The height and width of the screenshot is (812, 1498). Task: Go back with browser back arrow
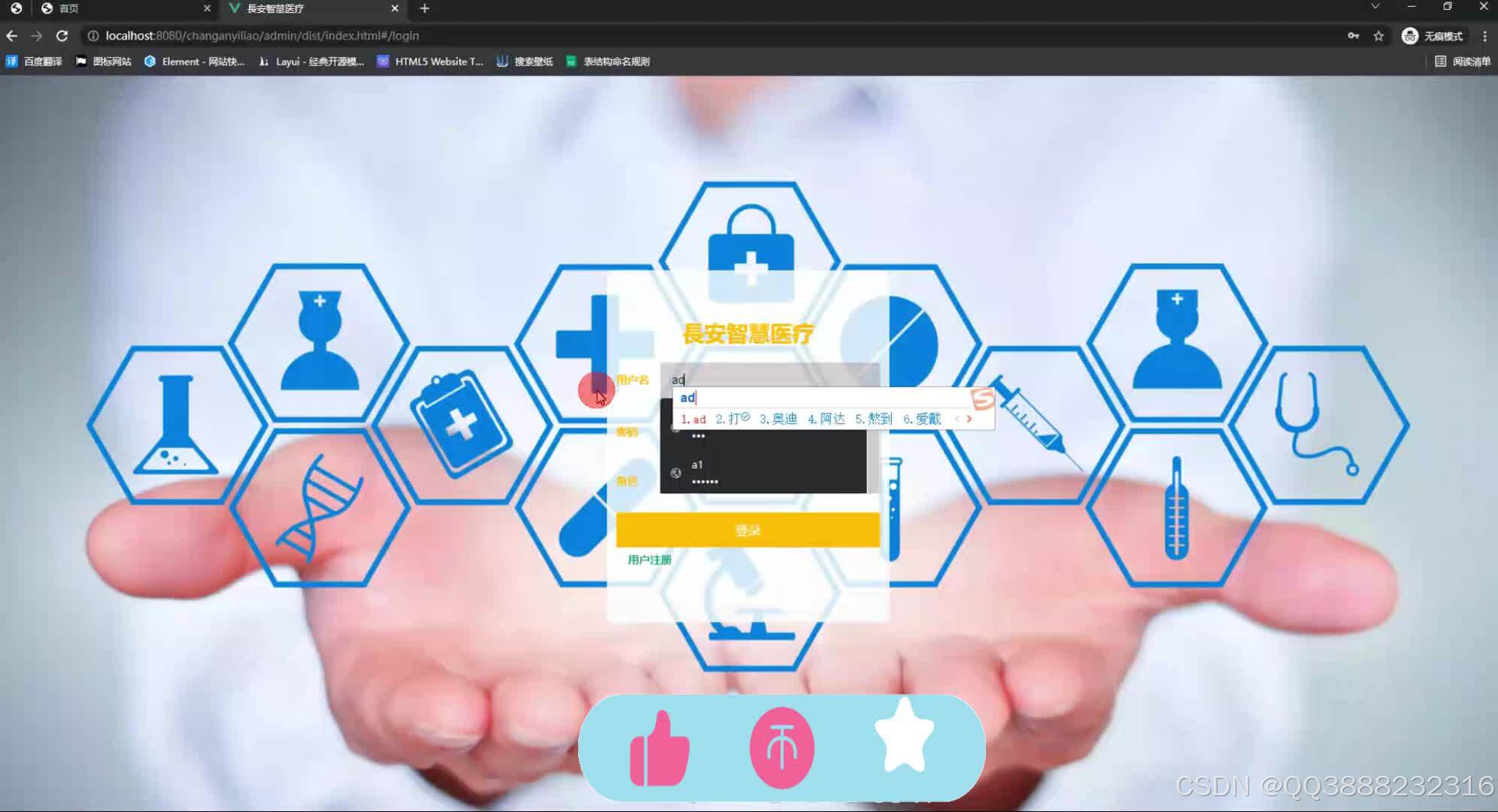pos(12,36)
